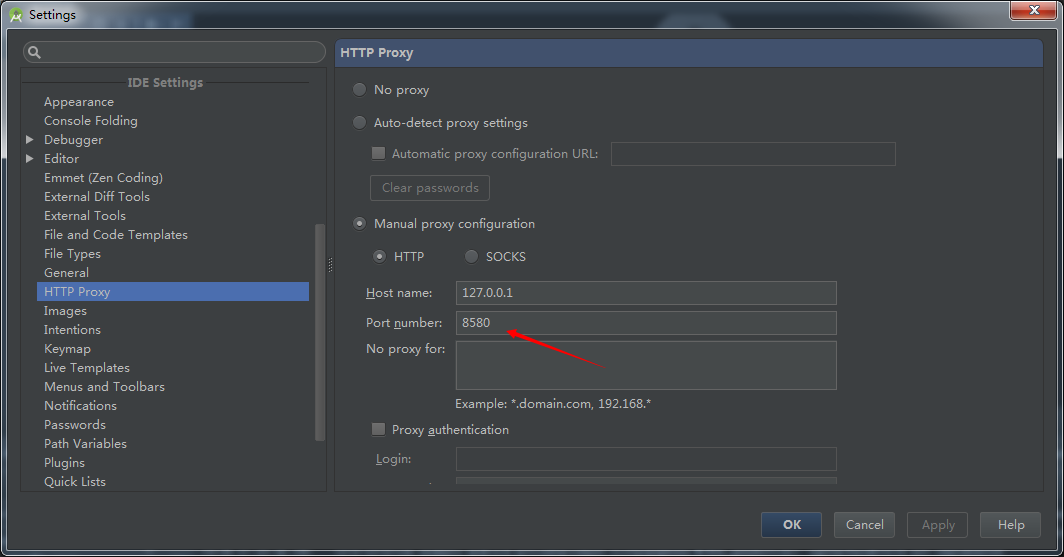Open the Console Folding settings page
The height and width of the screenshot is (557, 1064).
pyautogui.click(x=91, y=121)
